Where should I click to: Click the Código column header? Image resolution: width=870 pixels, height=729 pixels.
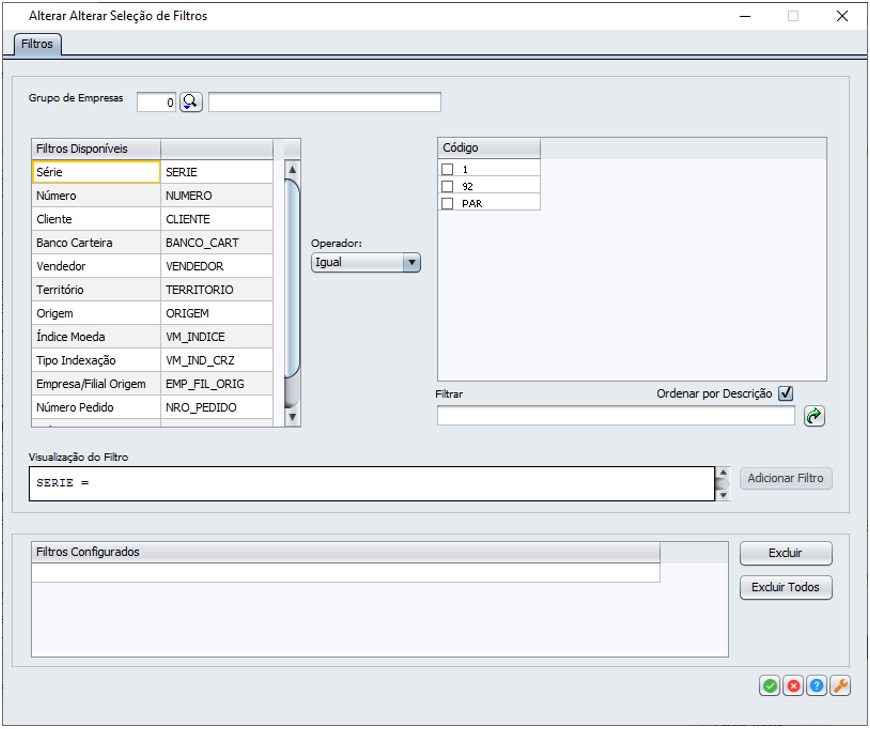coord(489,148)
